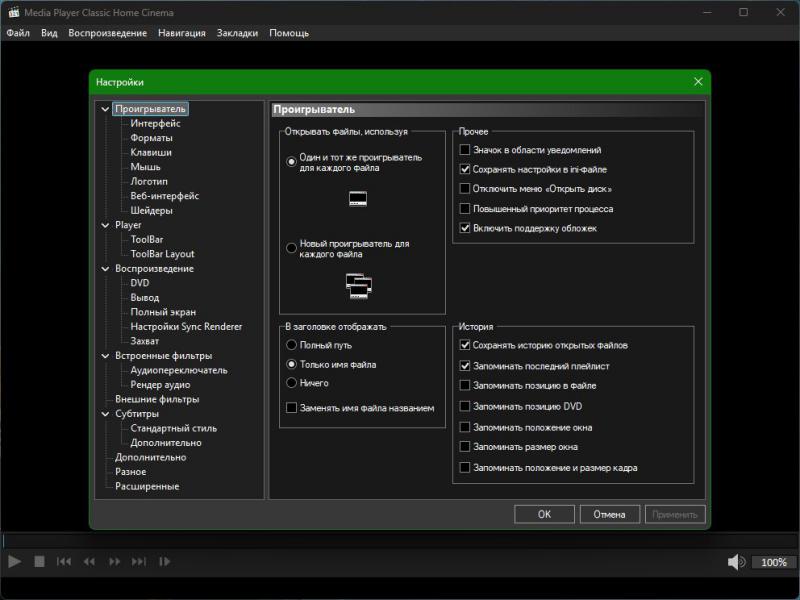Screen dimensions: 800x600
Task: Click the Play button in playback bar
Action: 14,562
